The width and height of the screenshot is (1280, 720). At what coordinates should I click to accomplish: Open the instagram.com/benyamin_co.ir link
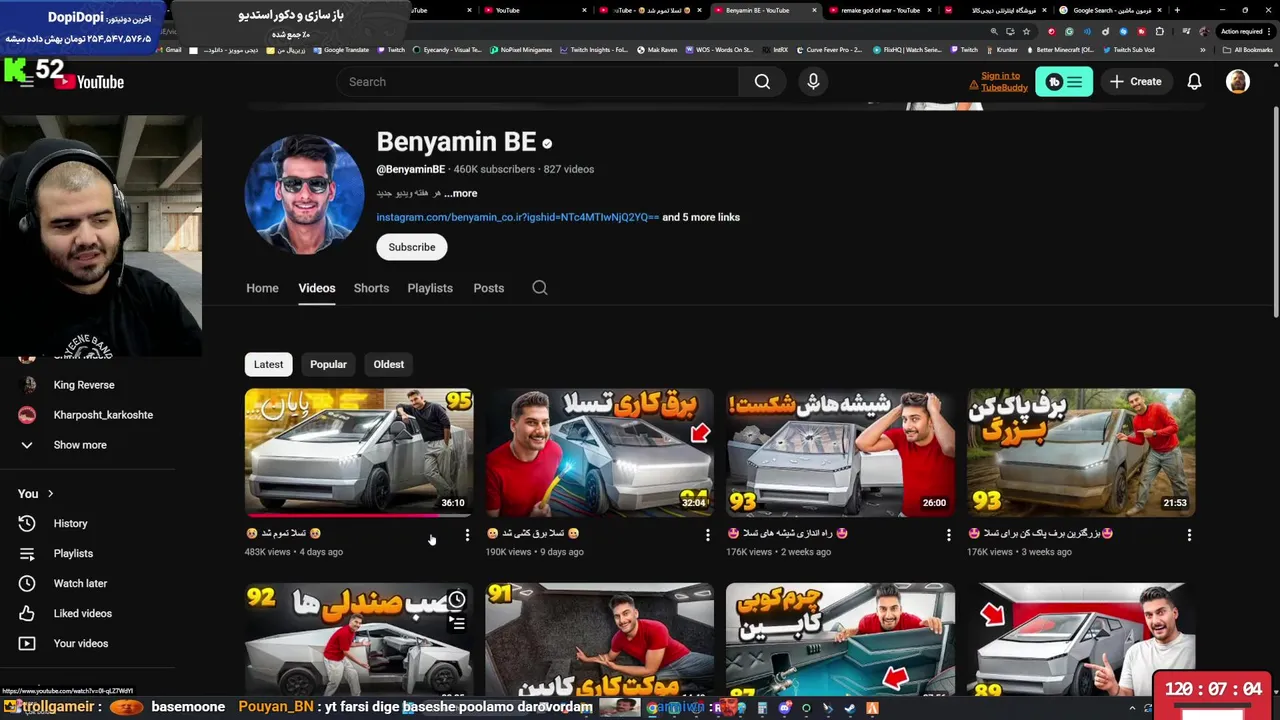(x=517, y=217)
